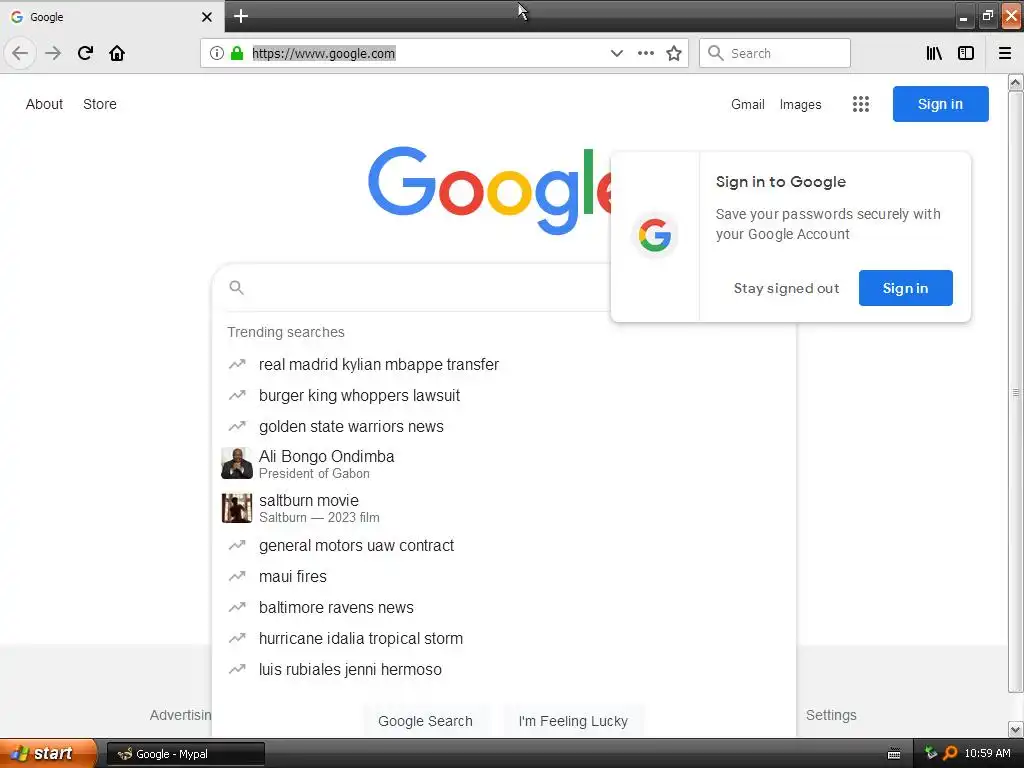Click the page scrollbar down arrow
Screen dimensions: 1024x768
pyautogui.click(x=1016, y=729)
